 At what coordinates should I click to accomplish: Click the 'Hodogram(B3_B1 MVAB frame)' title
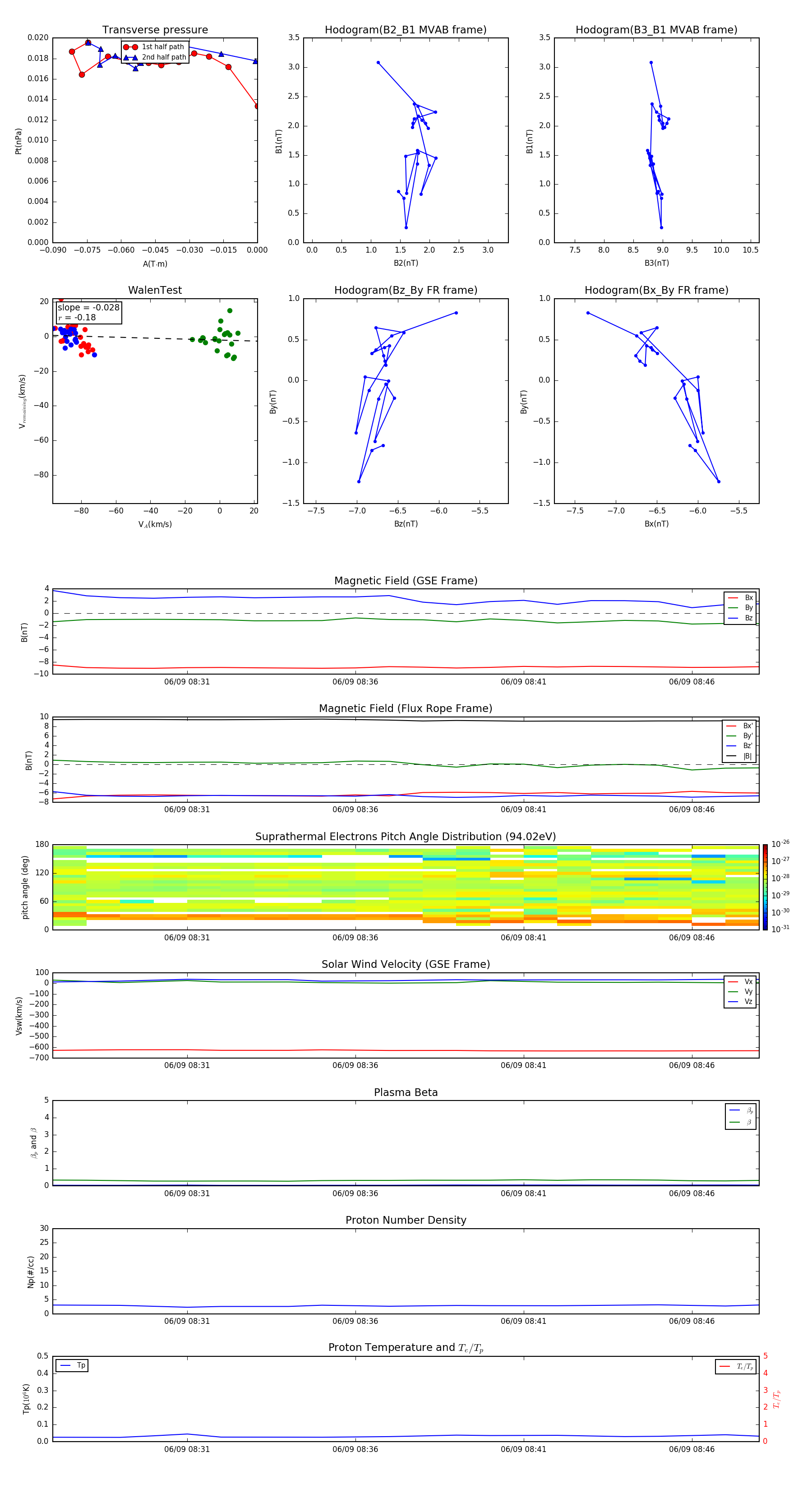(x=656, y=30)
